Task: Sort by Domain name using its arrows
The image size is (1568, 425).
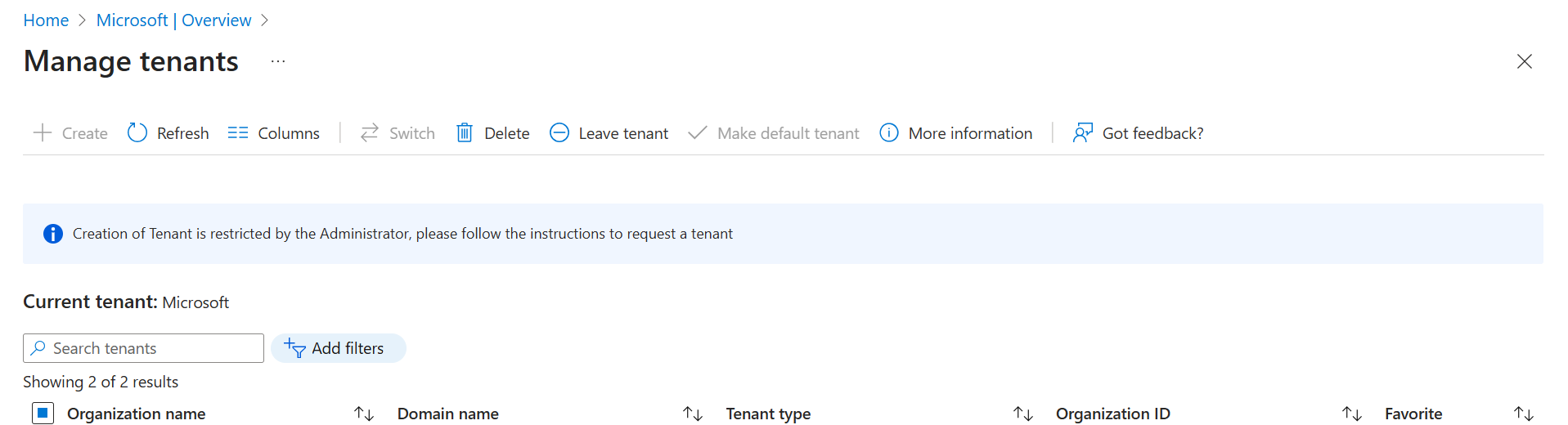Action: [693, 414]
